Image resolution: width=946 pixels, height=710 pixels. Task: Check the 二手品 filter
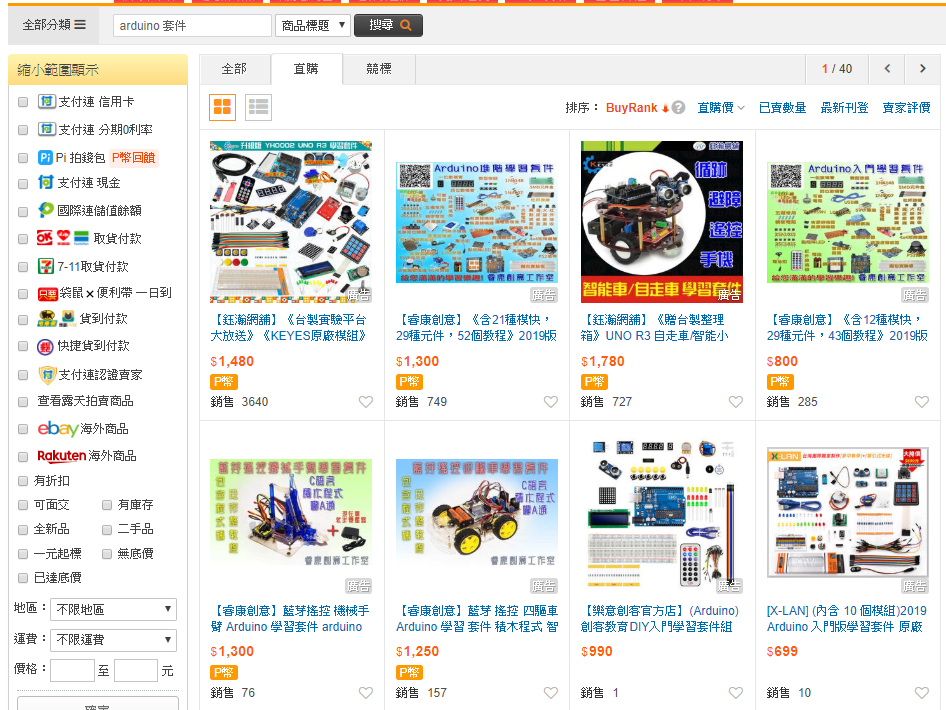click(107, 530)
